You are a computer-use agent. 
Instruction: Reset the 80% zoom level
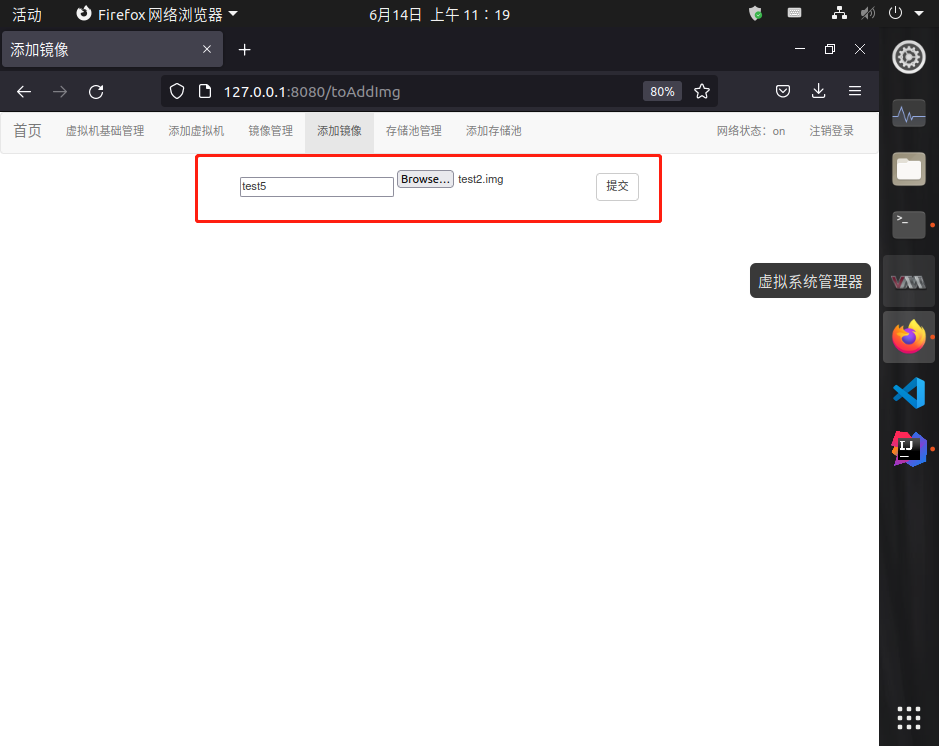(662, 92)
